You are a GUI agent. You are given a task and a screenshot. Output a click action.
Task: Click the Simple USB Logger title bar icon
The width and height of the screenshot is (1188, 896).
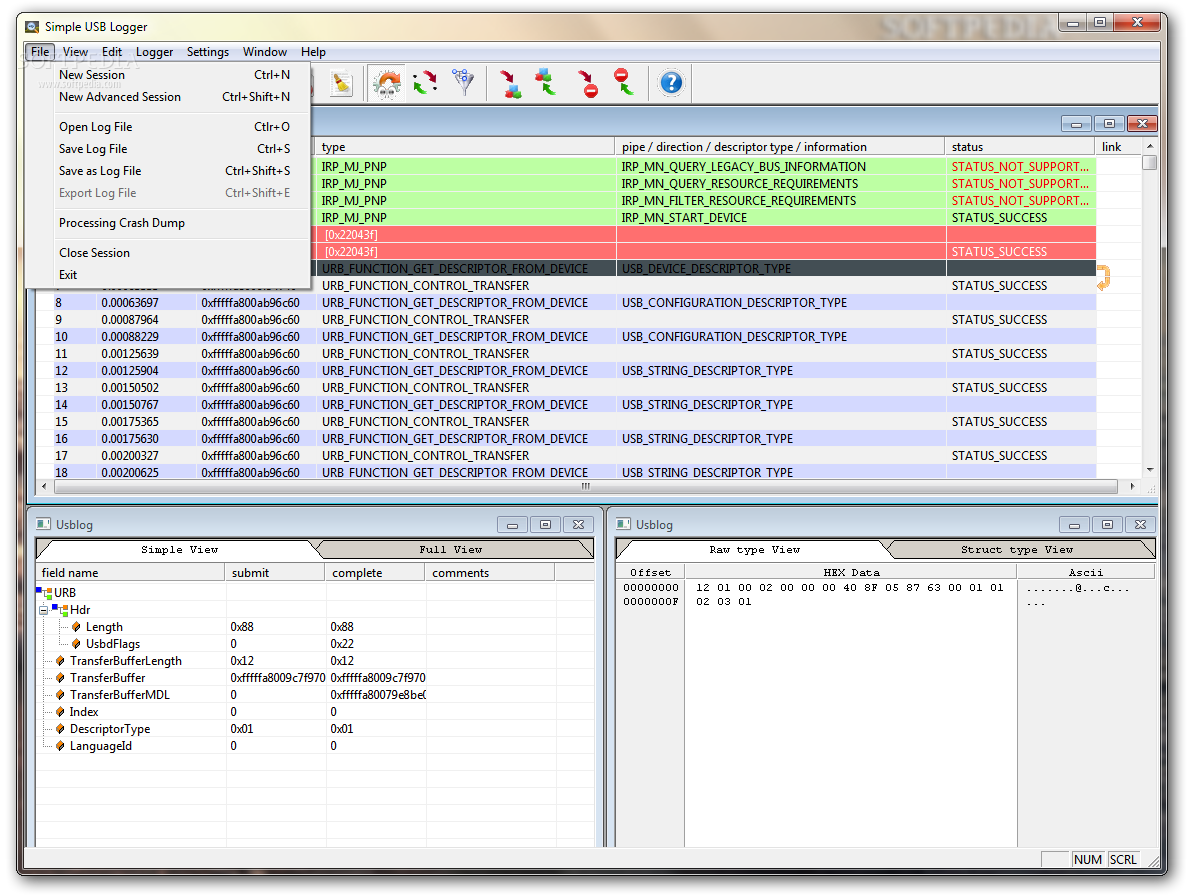pos(32,27)
